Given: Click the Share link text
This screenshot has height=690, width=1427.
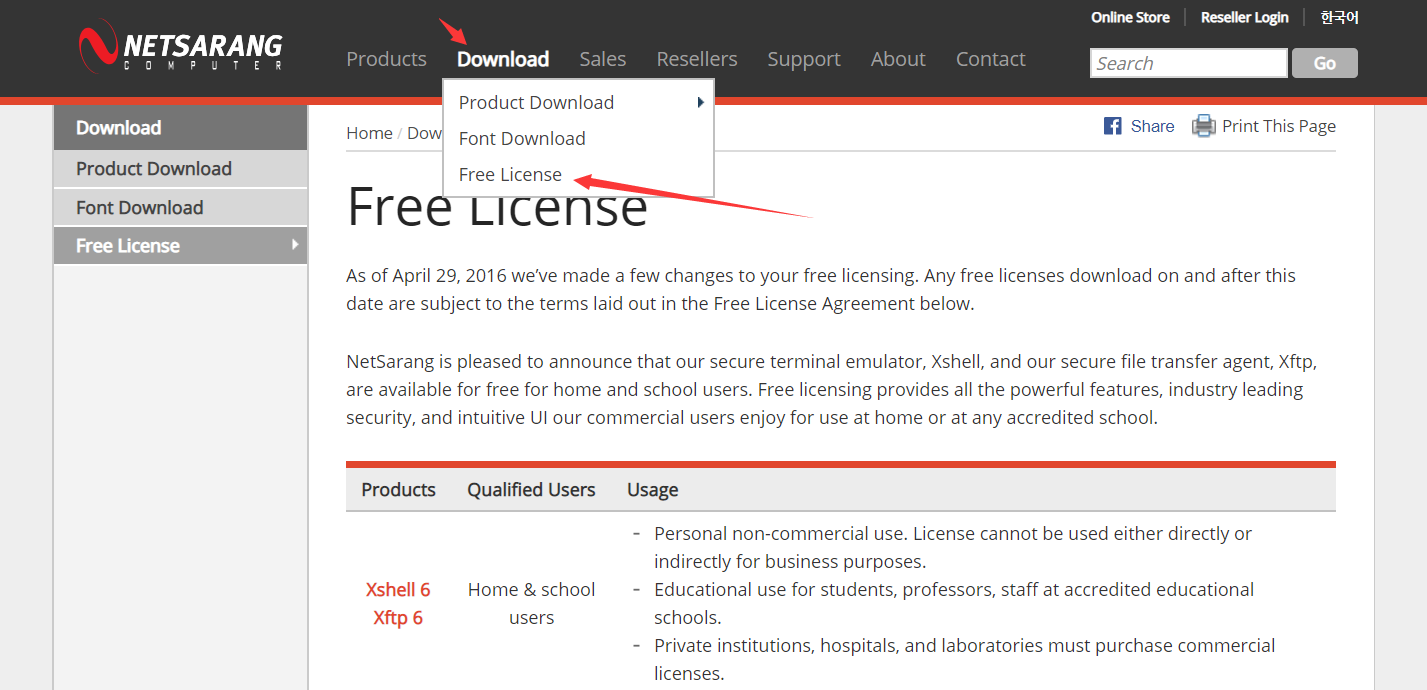Looking at the screenshot, I should pos(1152,126).
